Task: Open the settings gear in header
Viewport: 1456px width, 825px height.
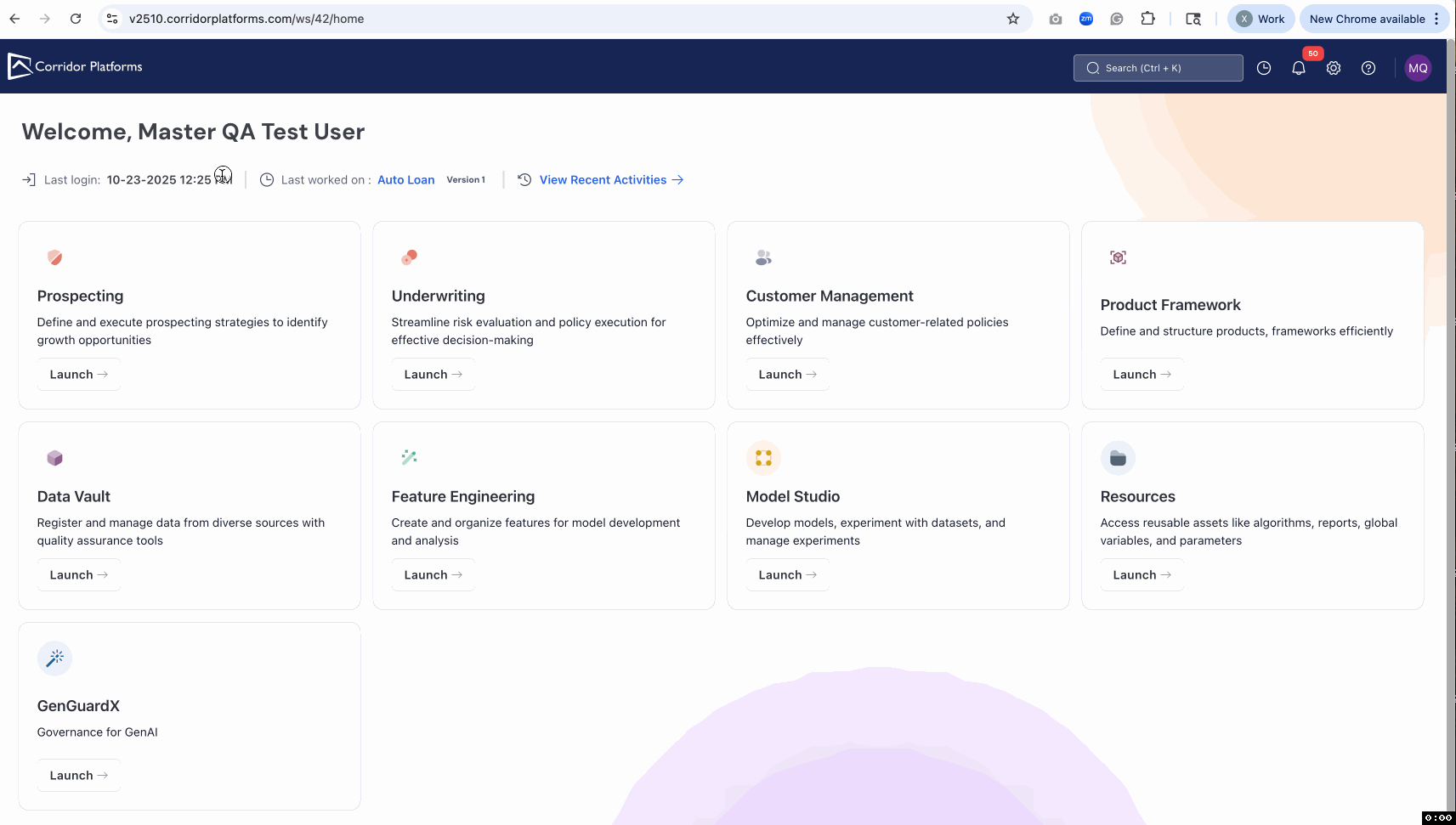Action: point(1334,69)
